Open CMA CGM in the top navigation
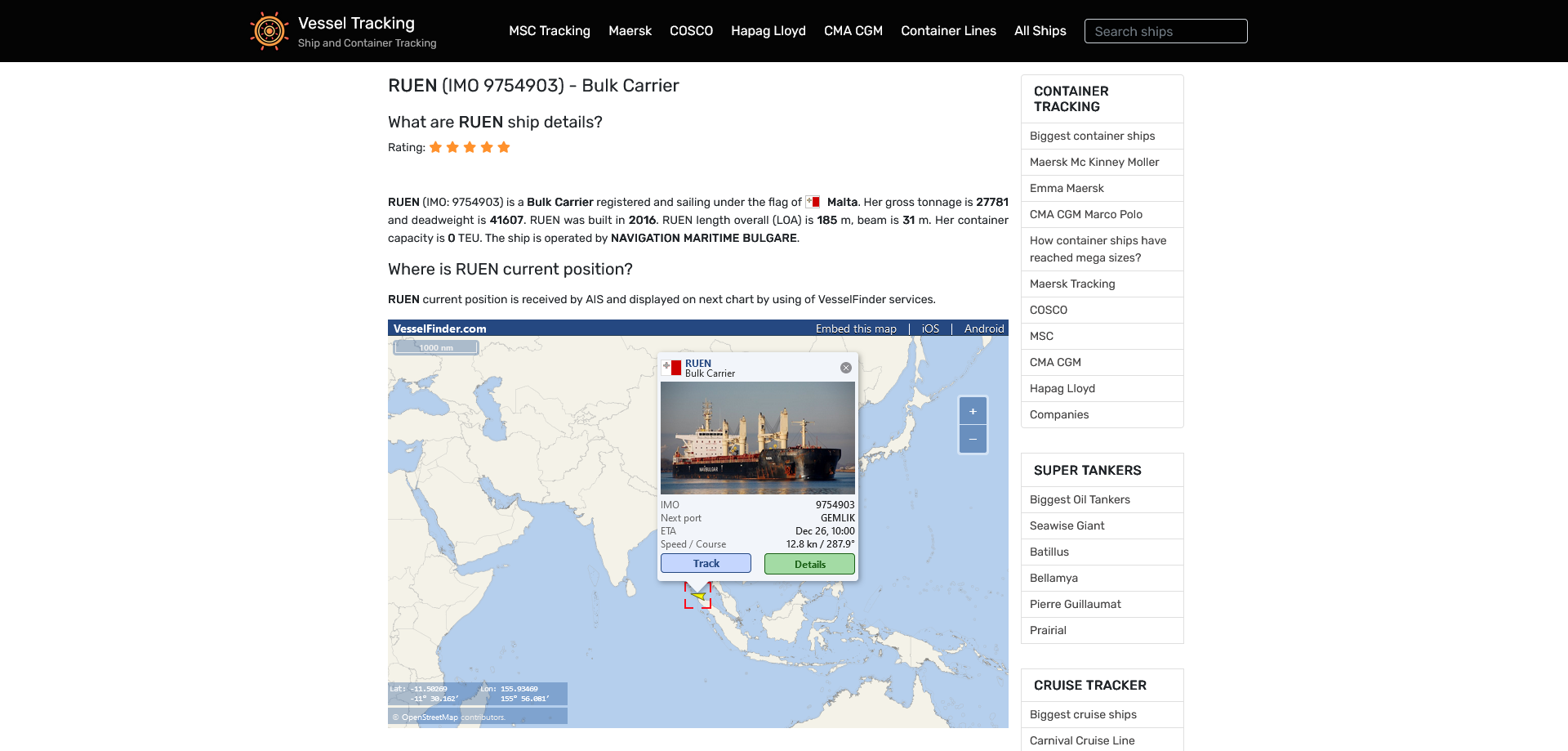Screen dimensions: 1568x751 (x=853, y=31)
